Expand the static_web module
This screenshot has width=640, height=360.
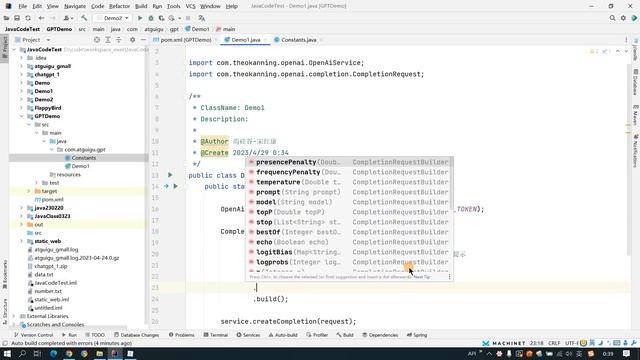tap(21, 241)
